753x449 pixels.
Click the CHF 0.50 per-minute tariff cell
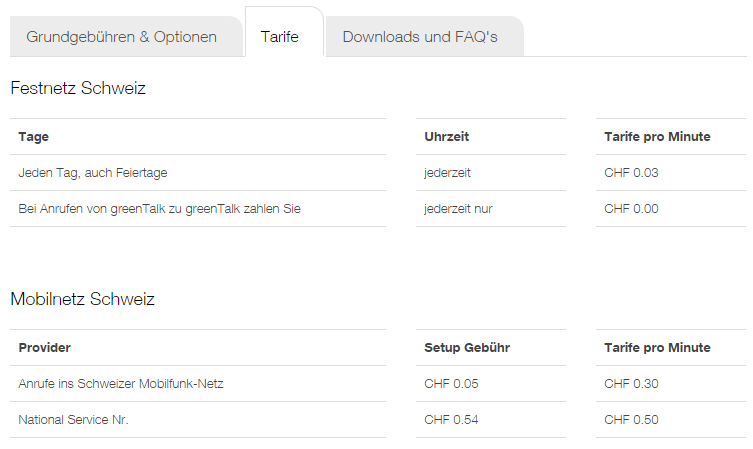(x=631, y=420)
